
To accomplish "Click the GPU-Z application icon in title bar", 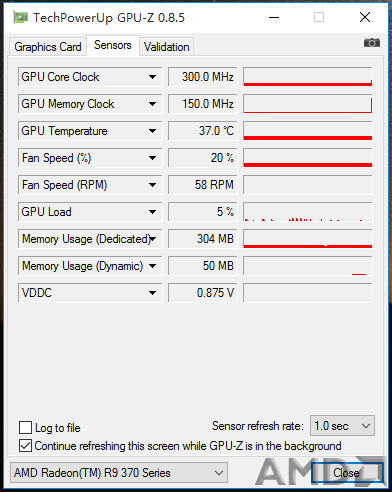I will pos(20,17).
